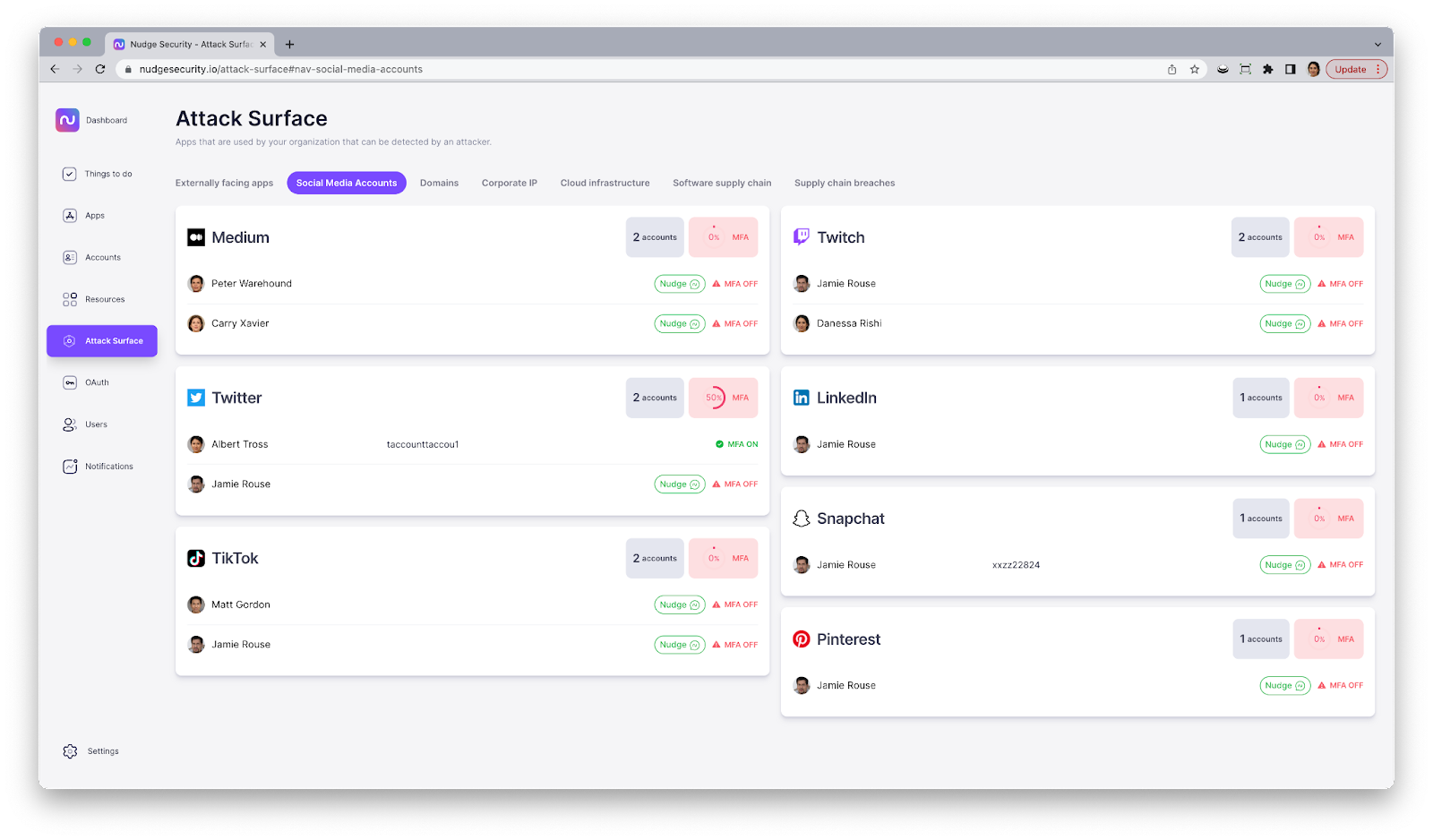
Task: Open the Notifications sidebar icon
Action: 70,467
